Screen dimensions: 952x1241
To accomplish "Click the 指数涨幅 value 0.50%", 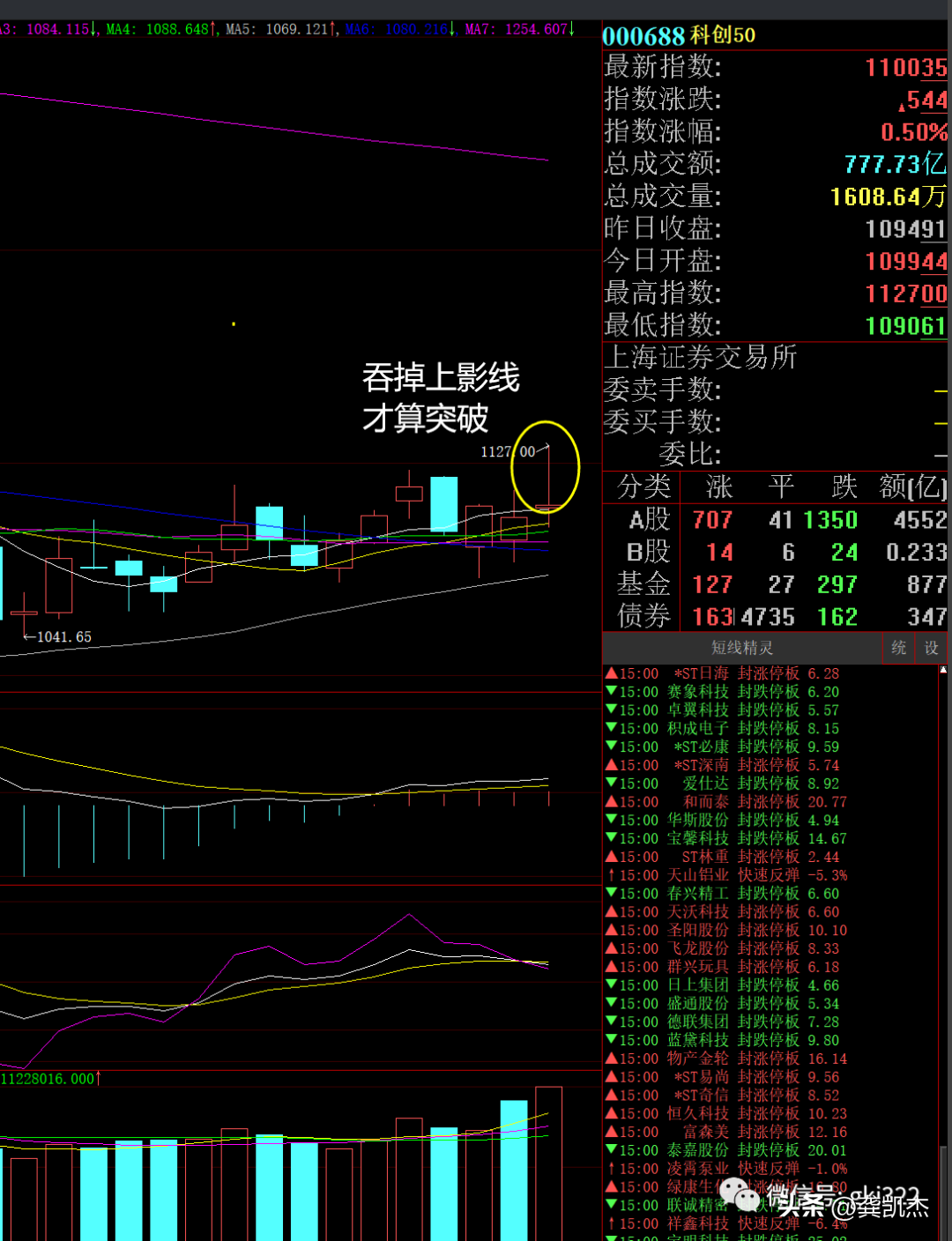I will pyautogui.click(x=914, y=132).
